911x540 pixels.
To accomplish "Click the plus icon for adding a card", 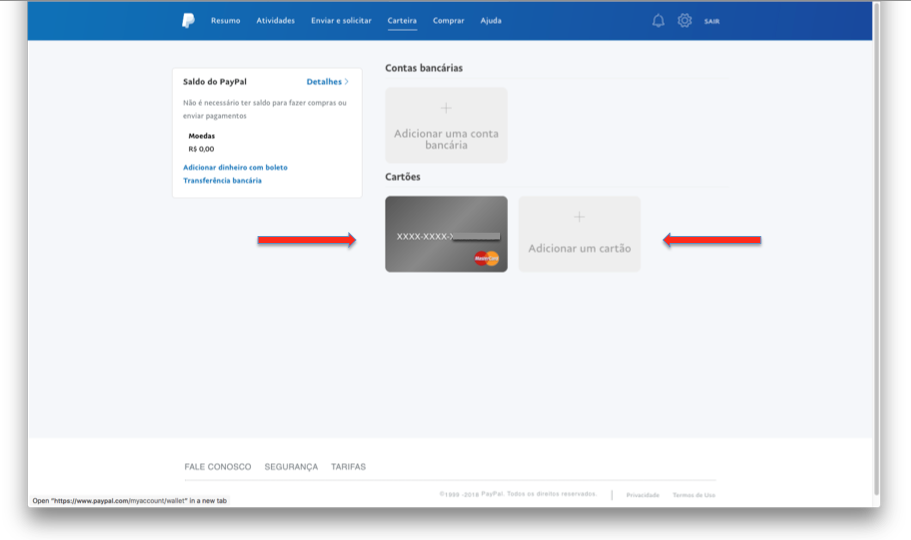I will (579, 217).
